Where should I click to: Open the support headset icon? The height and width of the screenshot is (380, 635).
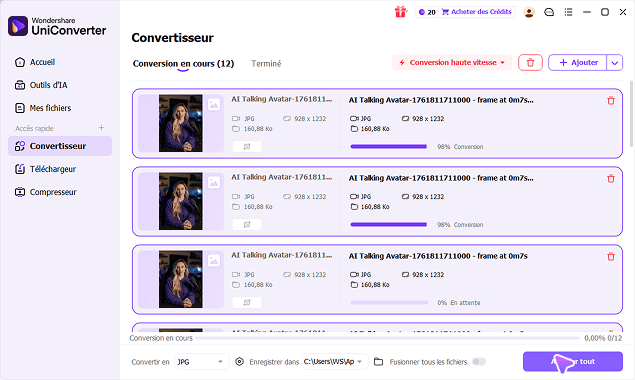549,12
